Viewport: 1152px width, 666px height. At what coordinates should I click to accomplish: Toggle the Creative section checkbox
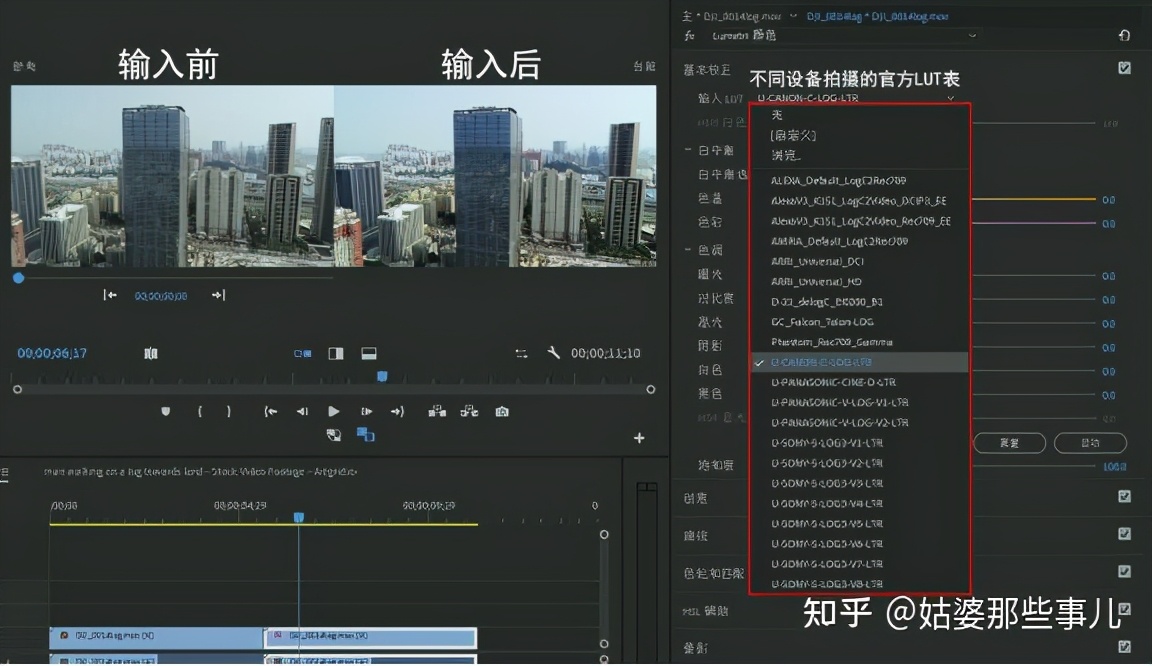pos(1125,496)
